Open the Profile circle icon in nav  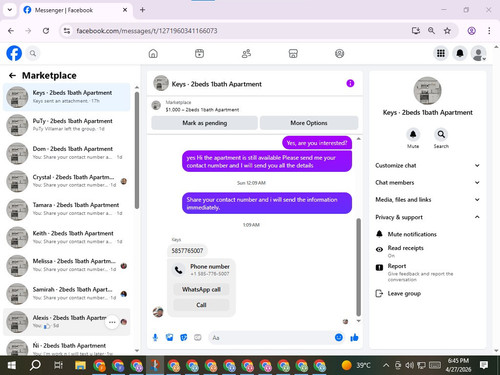tap(340, 53)
